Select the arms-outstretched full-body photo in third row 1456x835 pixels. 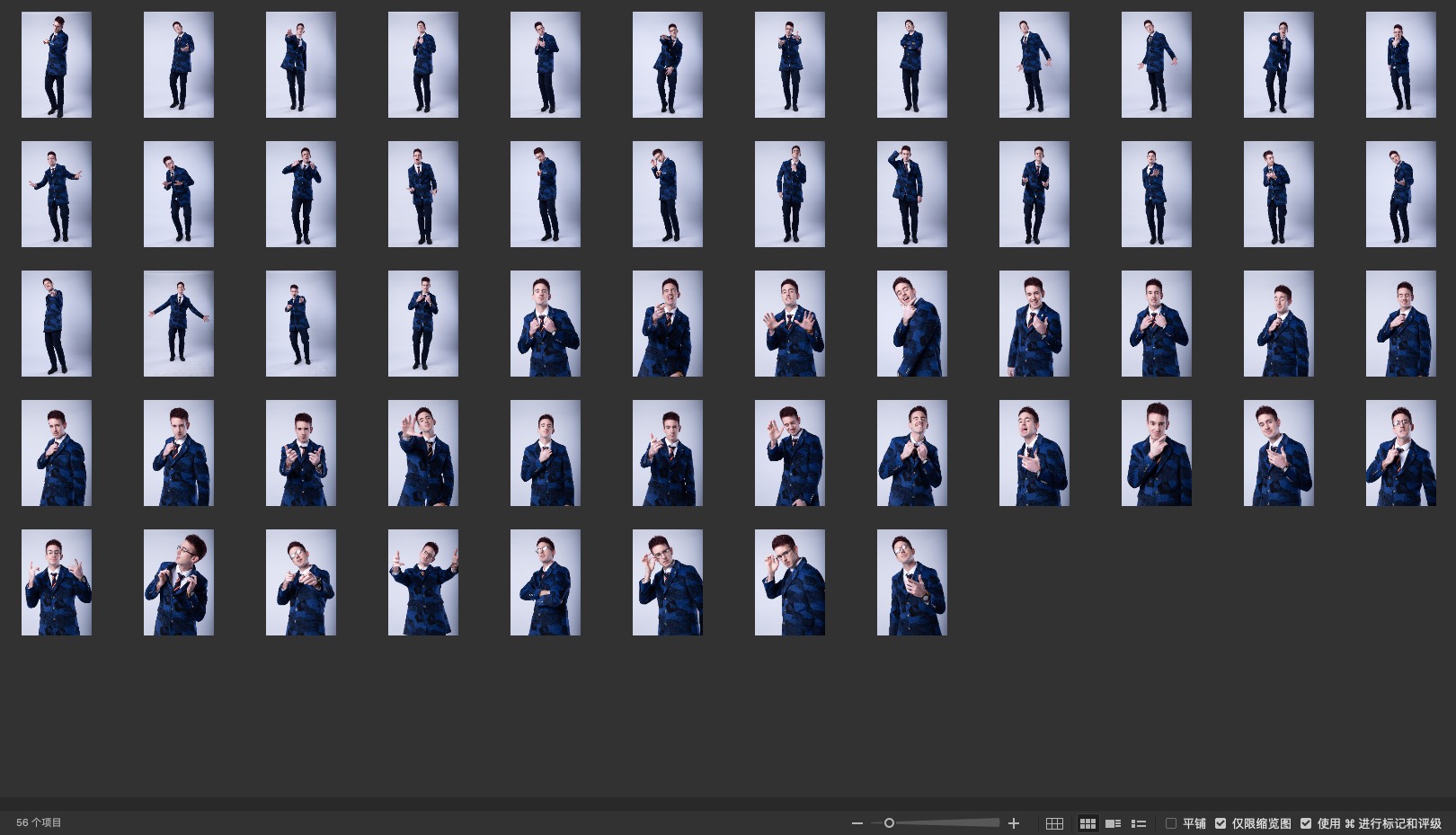179,324
